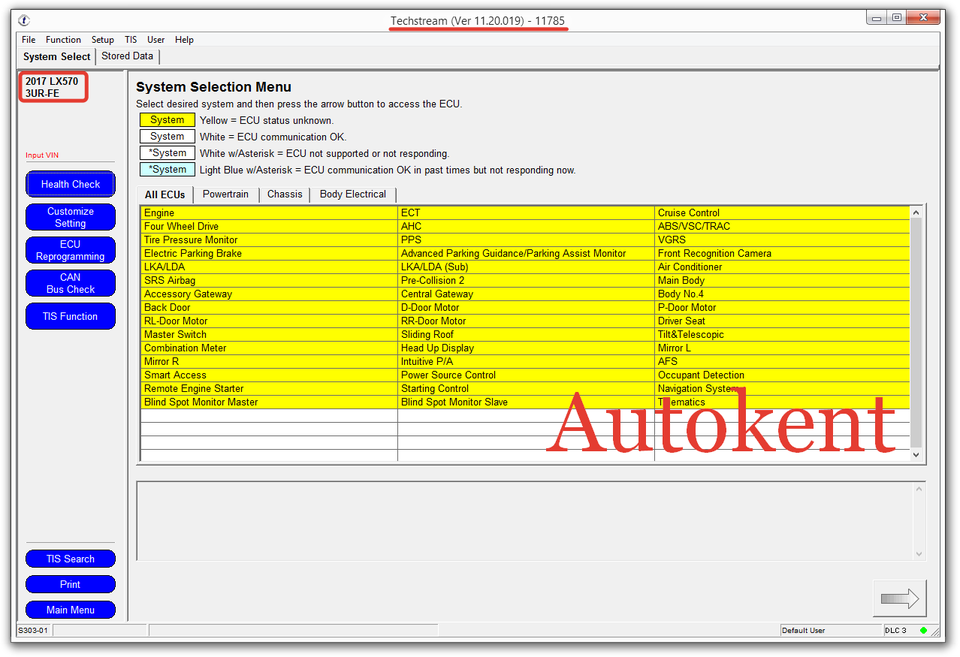Select the PPS system
Screen dimensions: 960x657
(x=526, y=239)
